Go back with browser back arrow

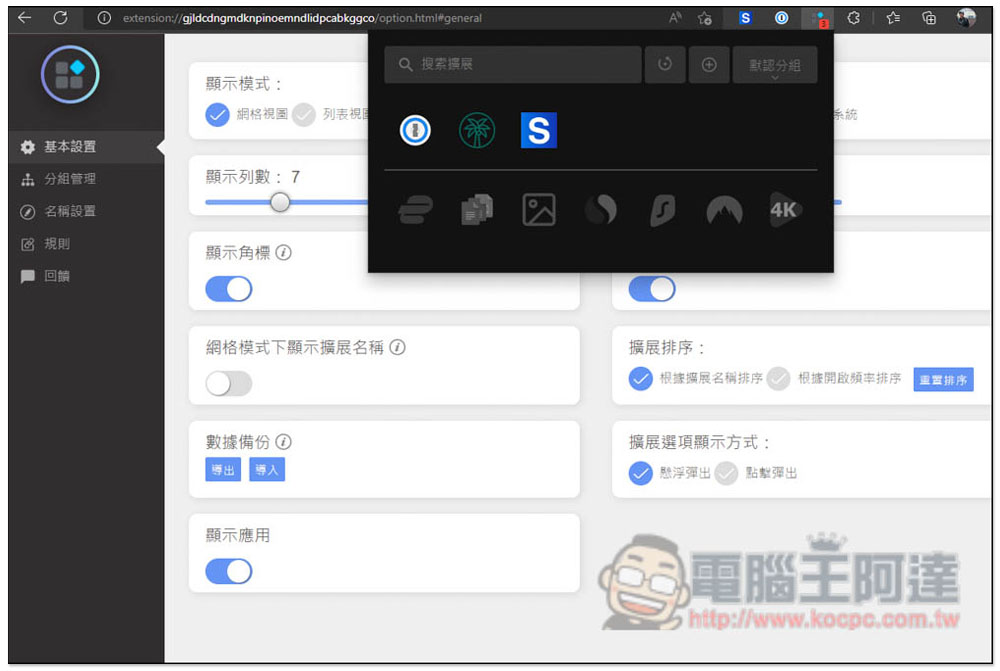pyautogui.click(x=25, y=18)
